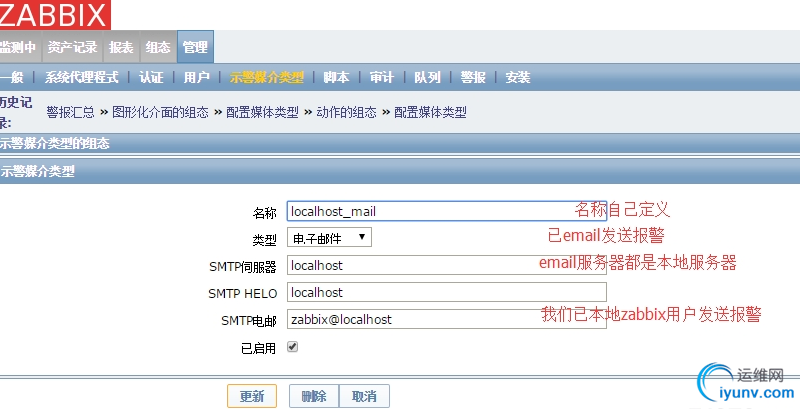Select the 示警媒介类型 submenu item
The width and height of the screenshot is (800, 409).
pyautogui.click(x=266, y=78)
